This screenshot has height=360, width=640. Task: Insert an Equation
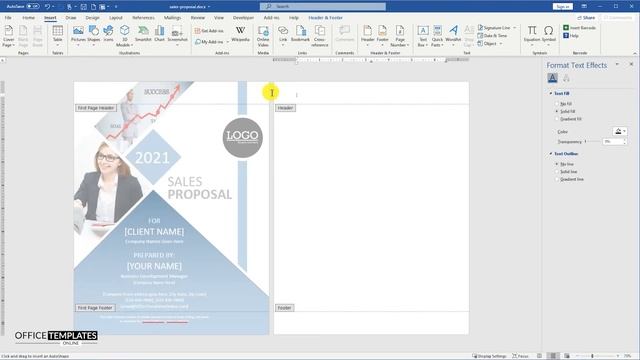(x=532, y=35)
